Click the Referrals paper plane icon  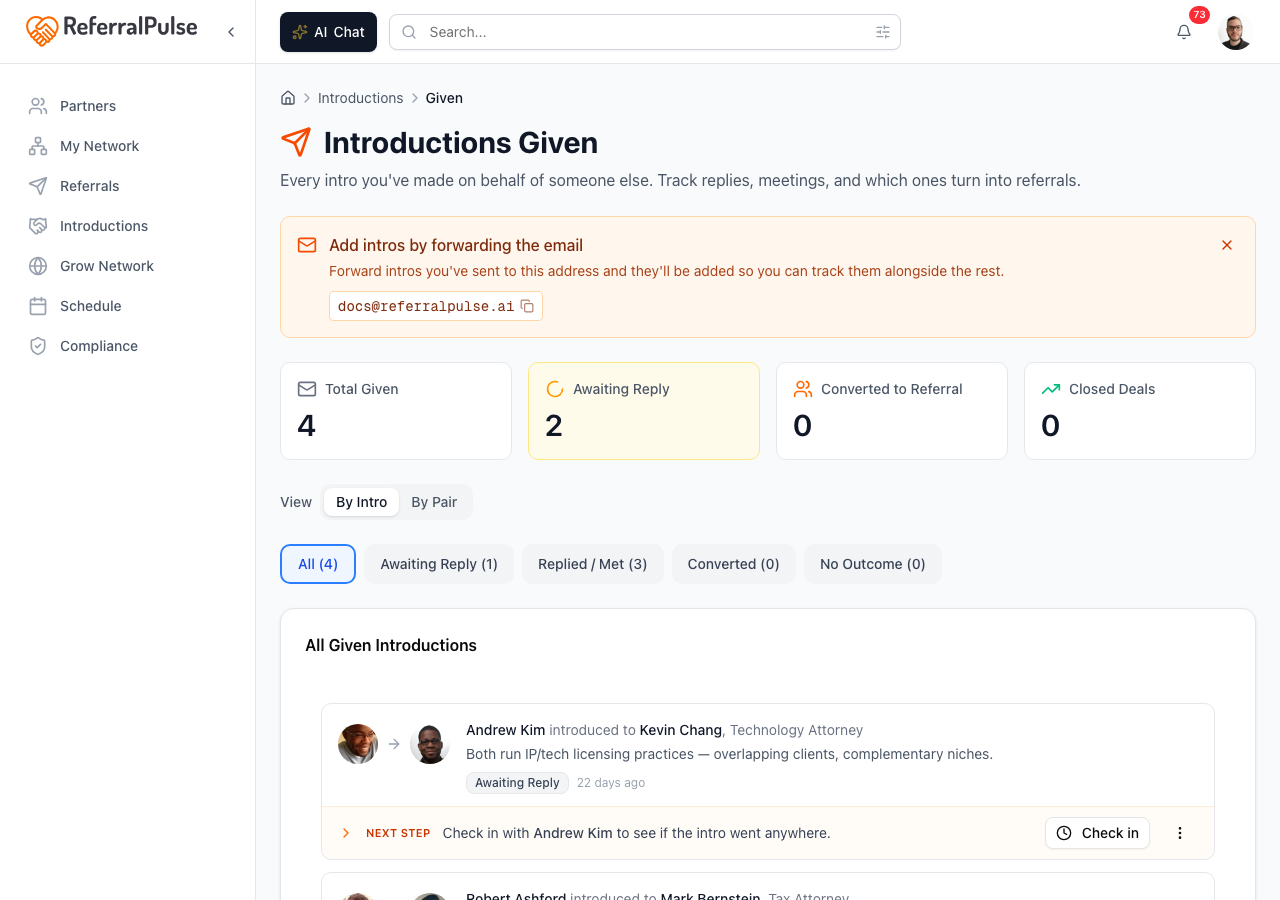38,186
